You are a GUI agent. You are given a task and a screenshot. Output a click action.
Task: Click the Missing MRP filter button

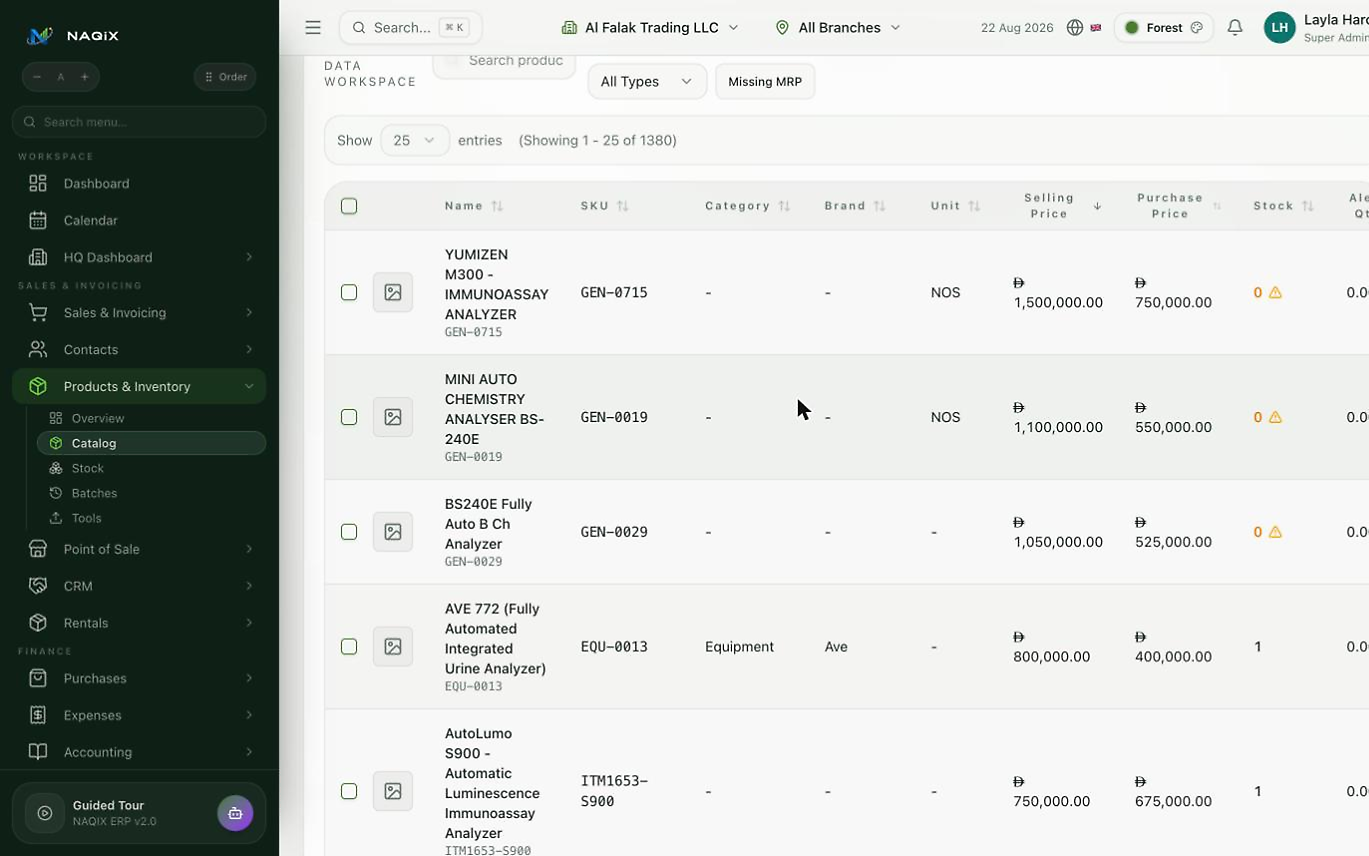(765, 81)
